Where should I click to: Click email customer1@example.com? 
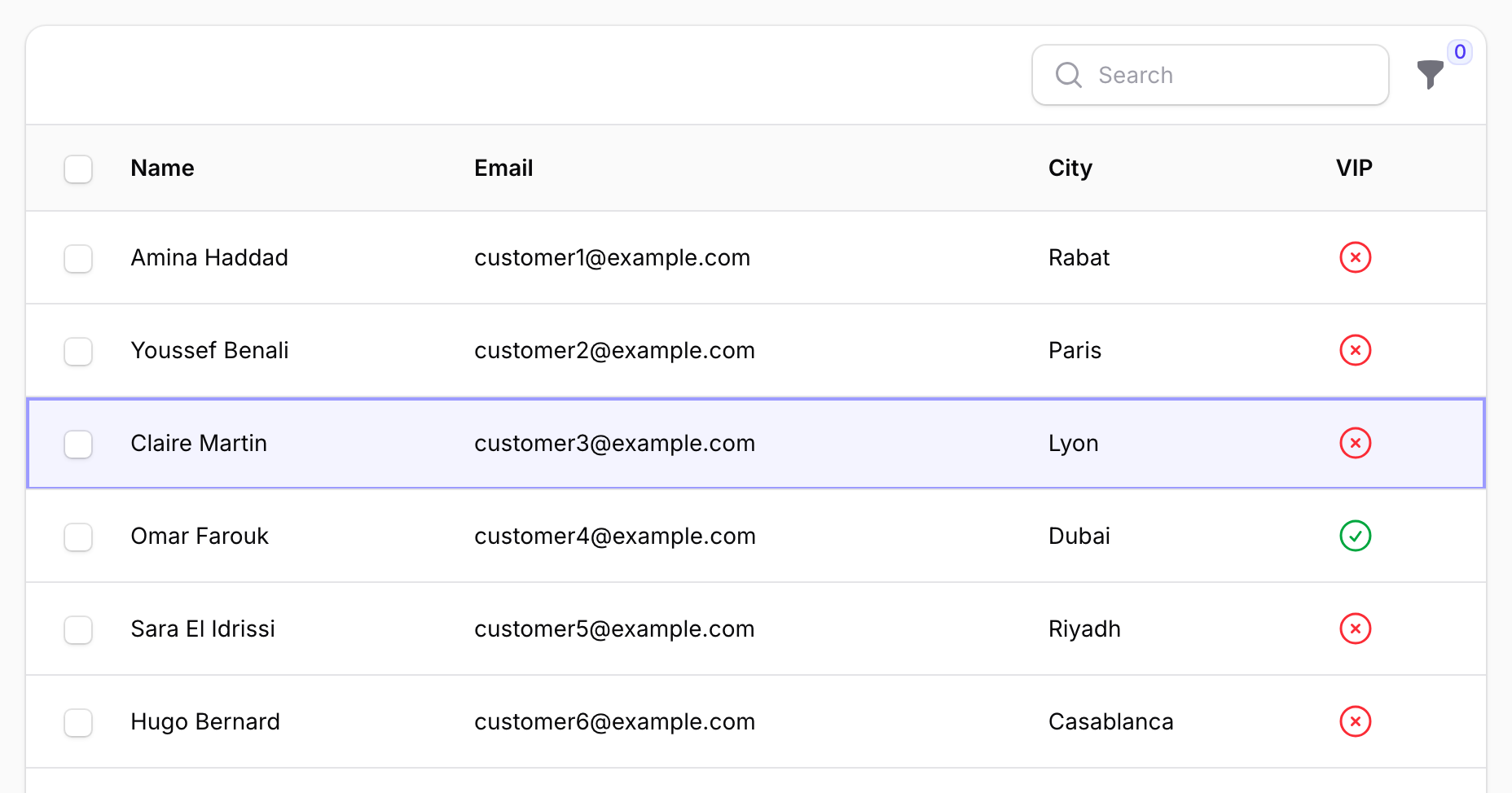tap(613, 257)
